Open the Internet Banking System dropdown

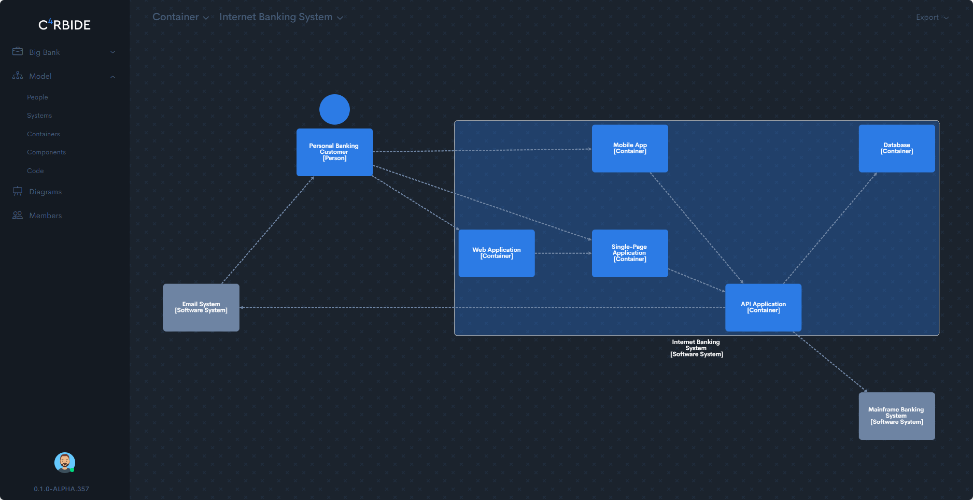pos(281,17)
